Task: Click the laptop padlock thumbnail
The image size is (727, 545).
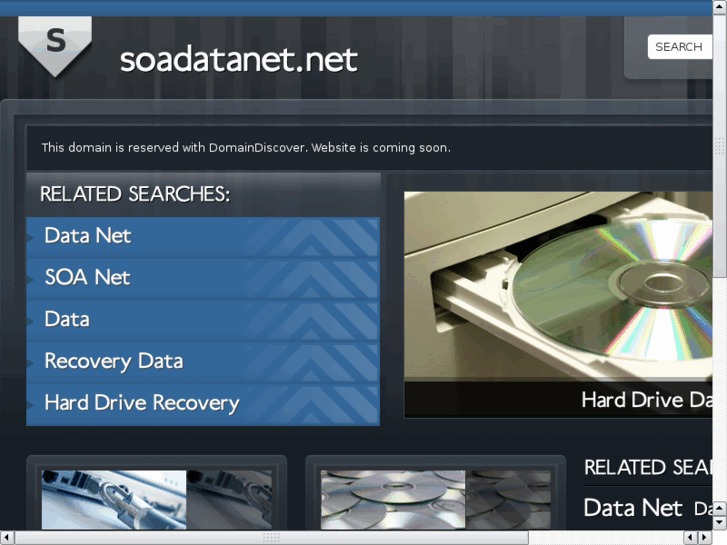Action: coord(157,500)
